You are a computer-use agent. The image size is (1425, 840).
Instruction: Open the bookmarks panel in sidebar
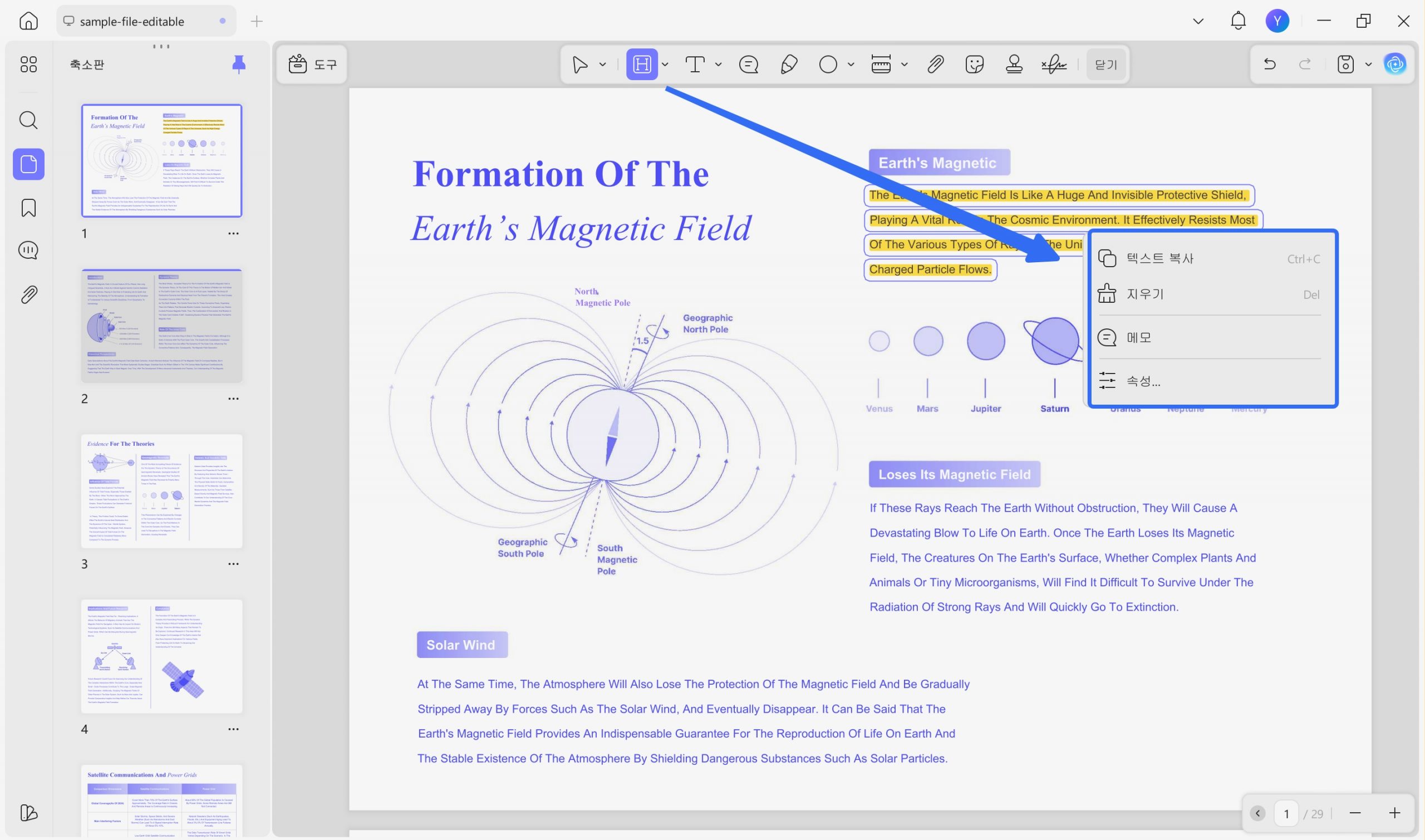(x=28, y=208)
